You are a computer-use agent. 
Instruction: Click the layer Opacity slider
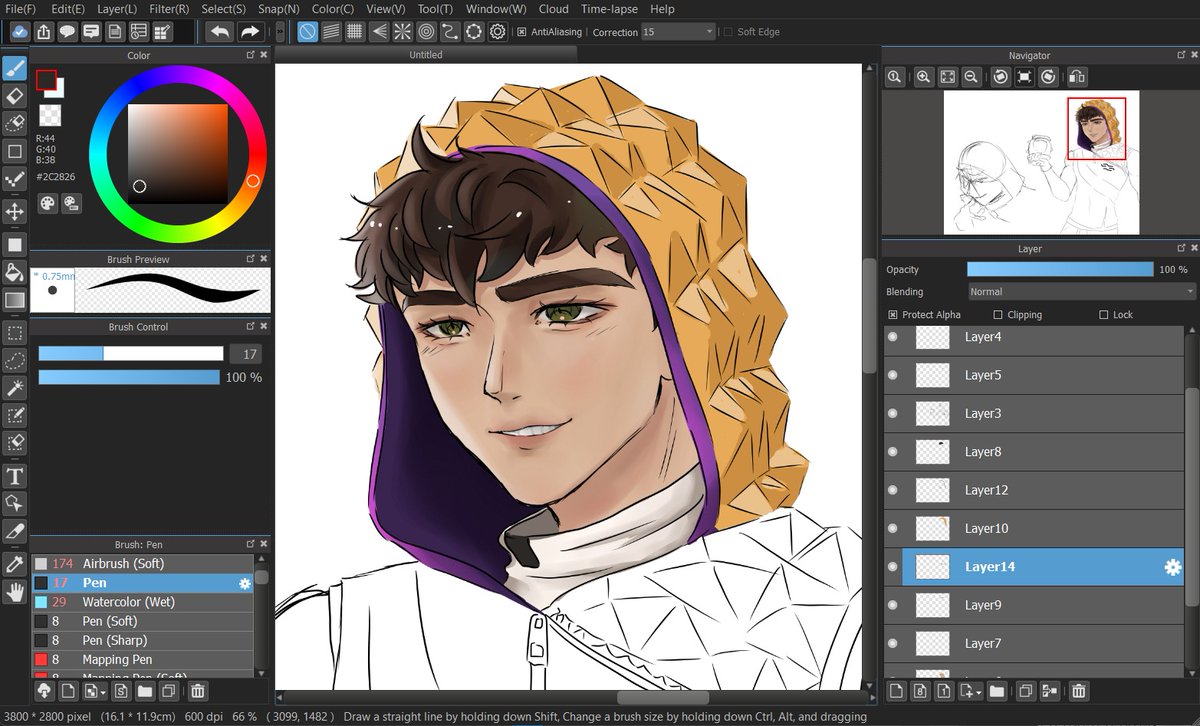(1060, 269)
